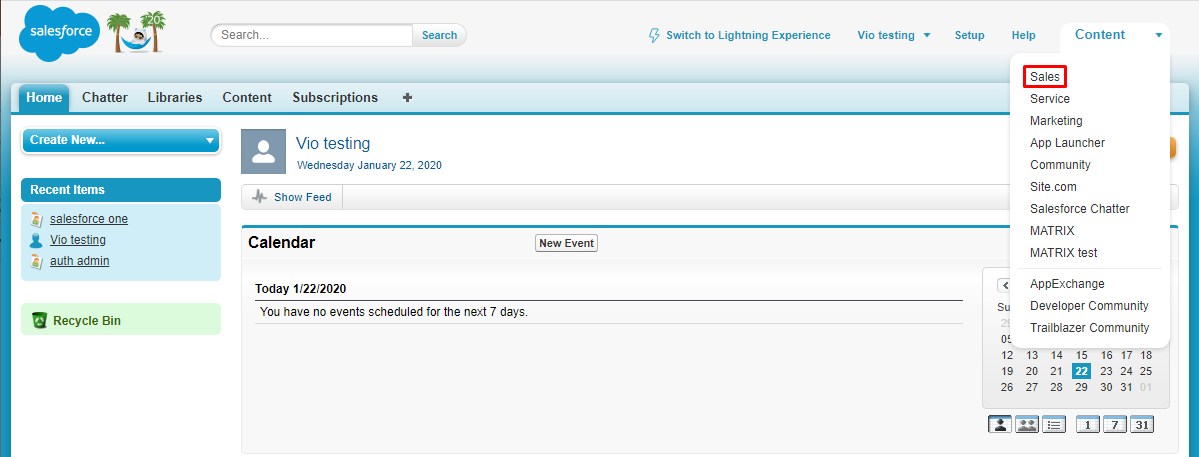This screenshot has height=457, width=1199.
Task: Click the Wednesday January 22, 2020 date link
Action: point(369,165)
